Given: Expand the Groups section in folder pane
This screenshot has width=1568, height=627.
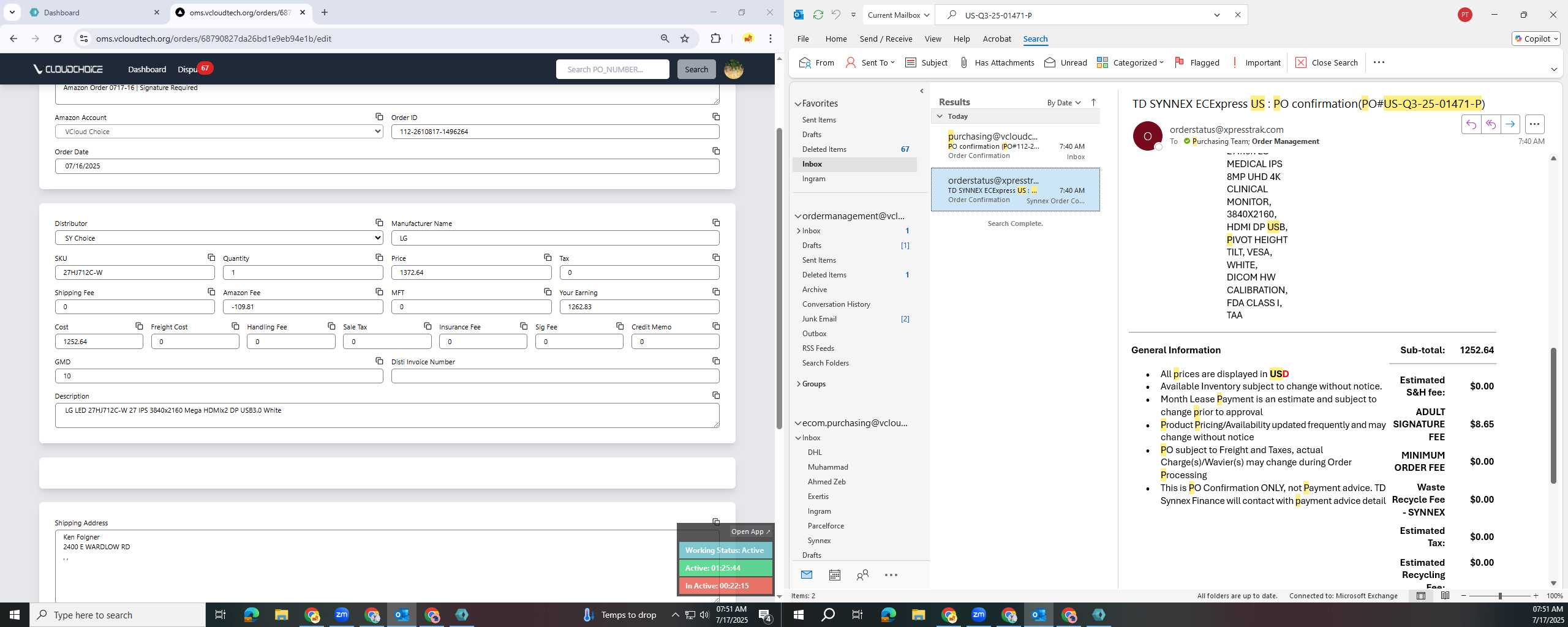Looking at the screenshot, I should tap(798, 384).
